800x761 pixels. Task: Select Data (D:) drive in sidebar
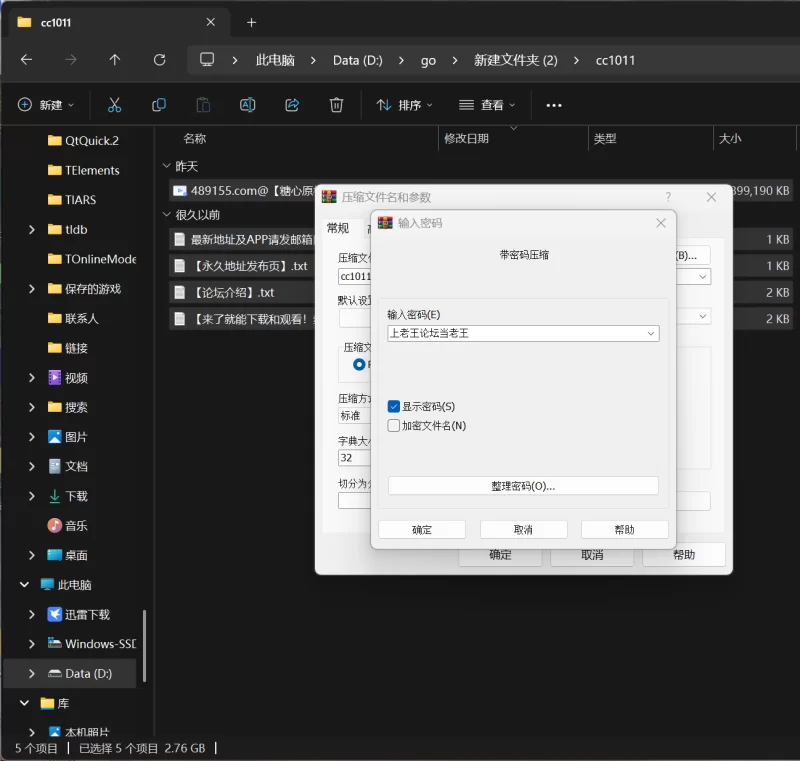pyautogui.click(x=70, y=674)
